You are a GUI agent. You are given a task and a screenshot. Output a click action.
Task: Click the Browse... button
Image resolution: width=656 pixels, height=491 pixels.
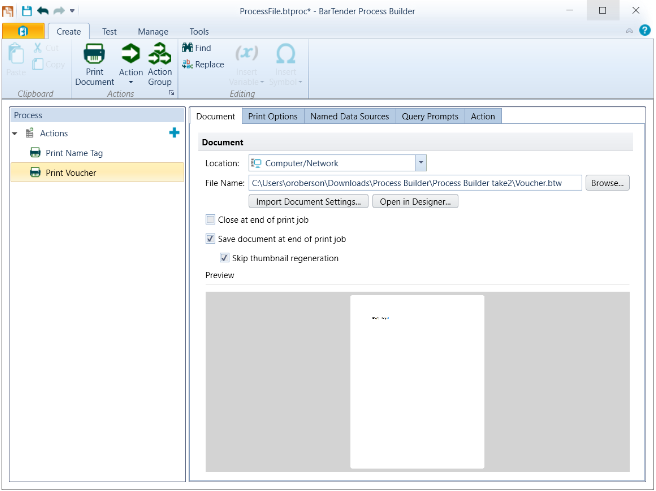[607, 183]
